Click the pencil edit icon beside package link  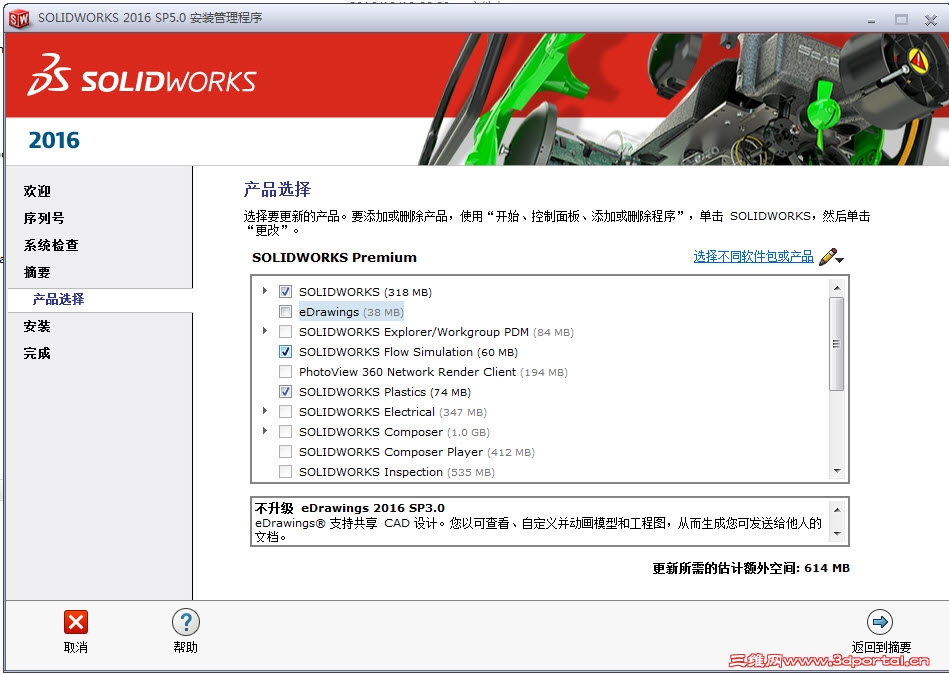pos(827,257)
